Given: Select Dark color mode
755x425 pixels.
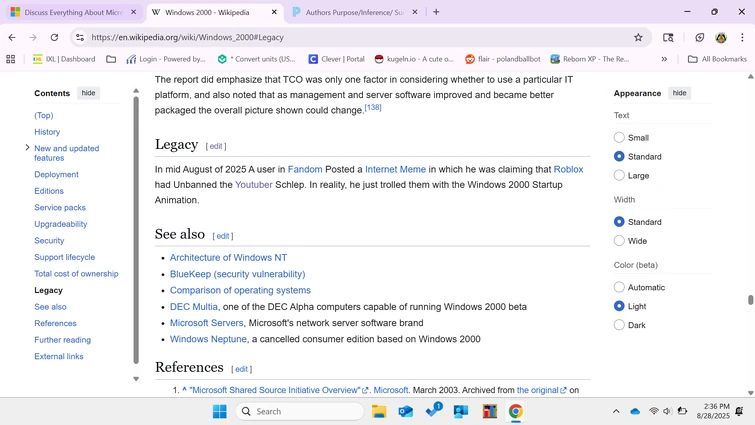Looking at the screenshot, I should [x=619, y=325].
